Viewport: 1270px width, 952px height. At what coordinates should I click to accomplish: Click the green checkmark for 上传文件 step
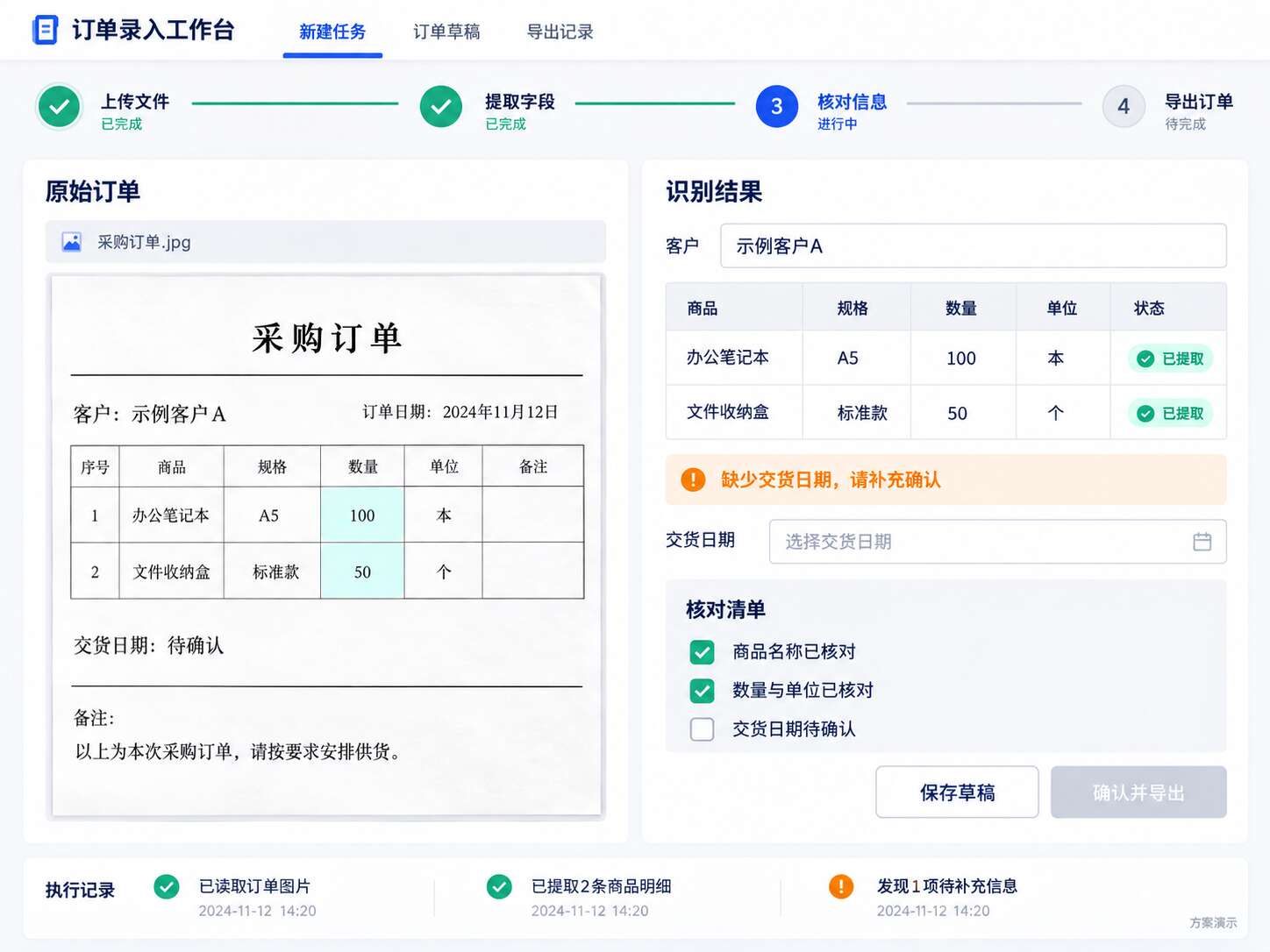[59, 107]
